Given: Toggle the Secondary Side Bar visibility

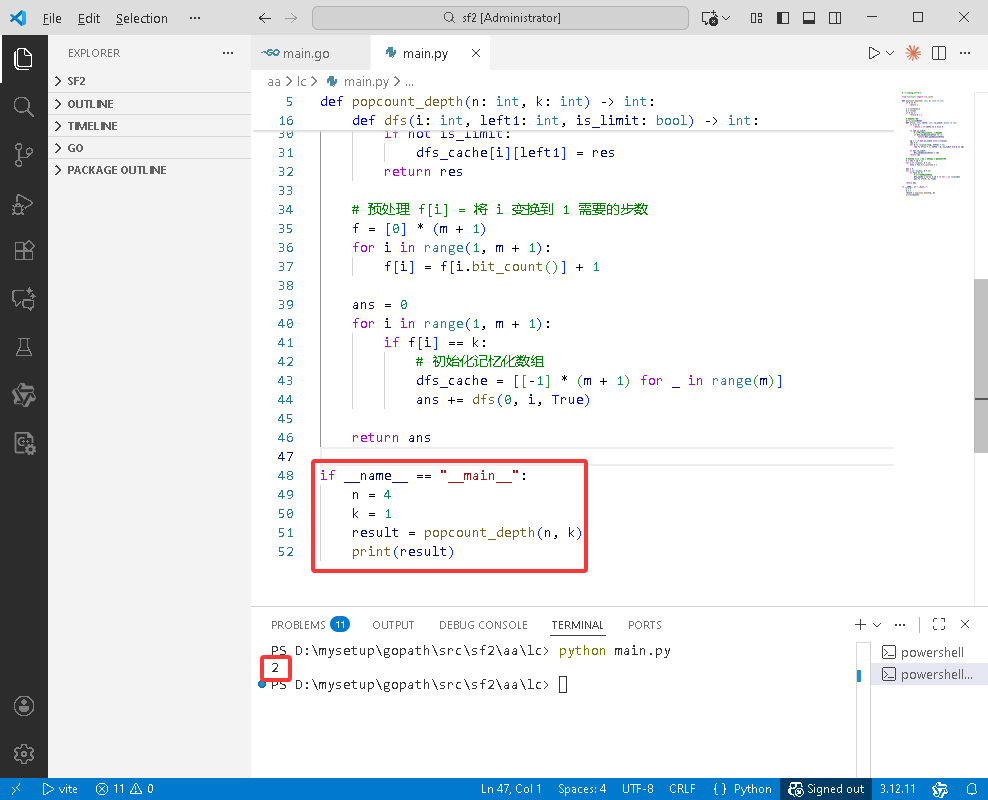Looking at the screenshot, I should [x=835, y=18].
